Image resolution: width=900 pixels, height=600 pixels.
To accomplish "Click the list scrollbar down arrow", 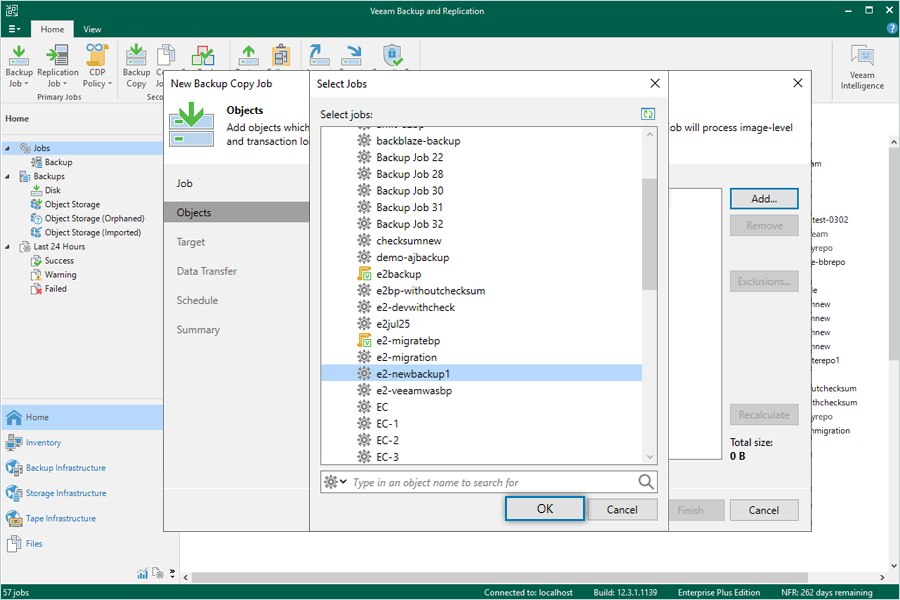I will pyautogui.click(x=650, y=457).
